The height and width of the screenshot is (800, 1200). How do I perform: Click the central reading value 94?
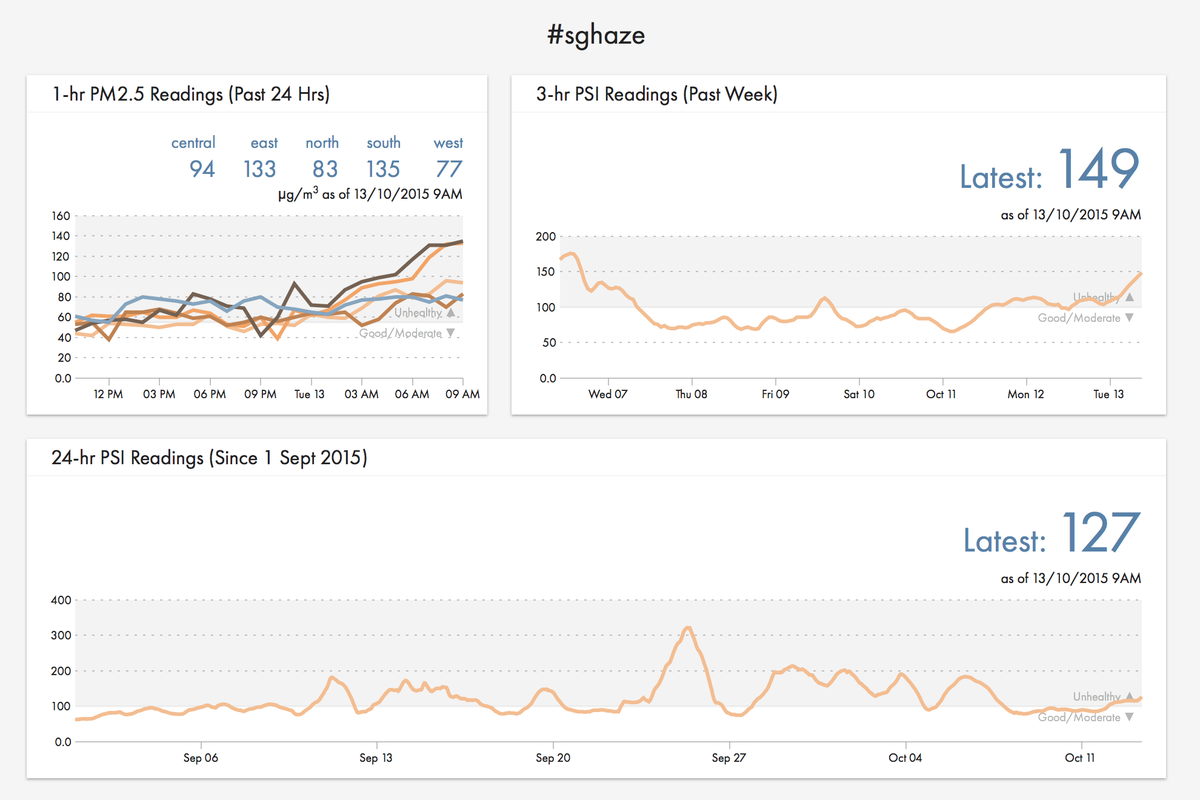(x=202, y=169)
